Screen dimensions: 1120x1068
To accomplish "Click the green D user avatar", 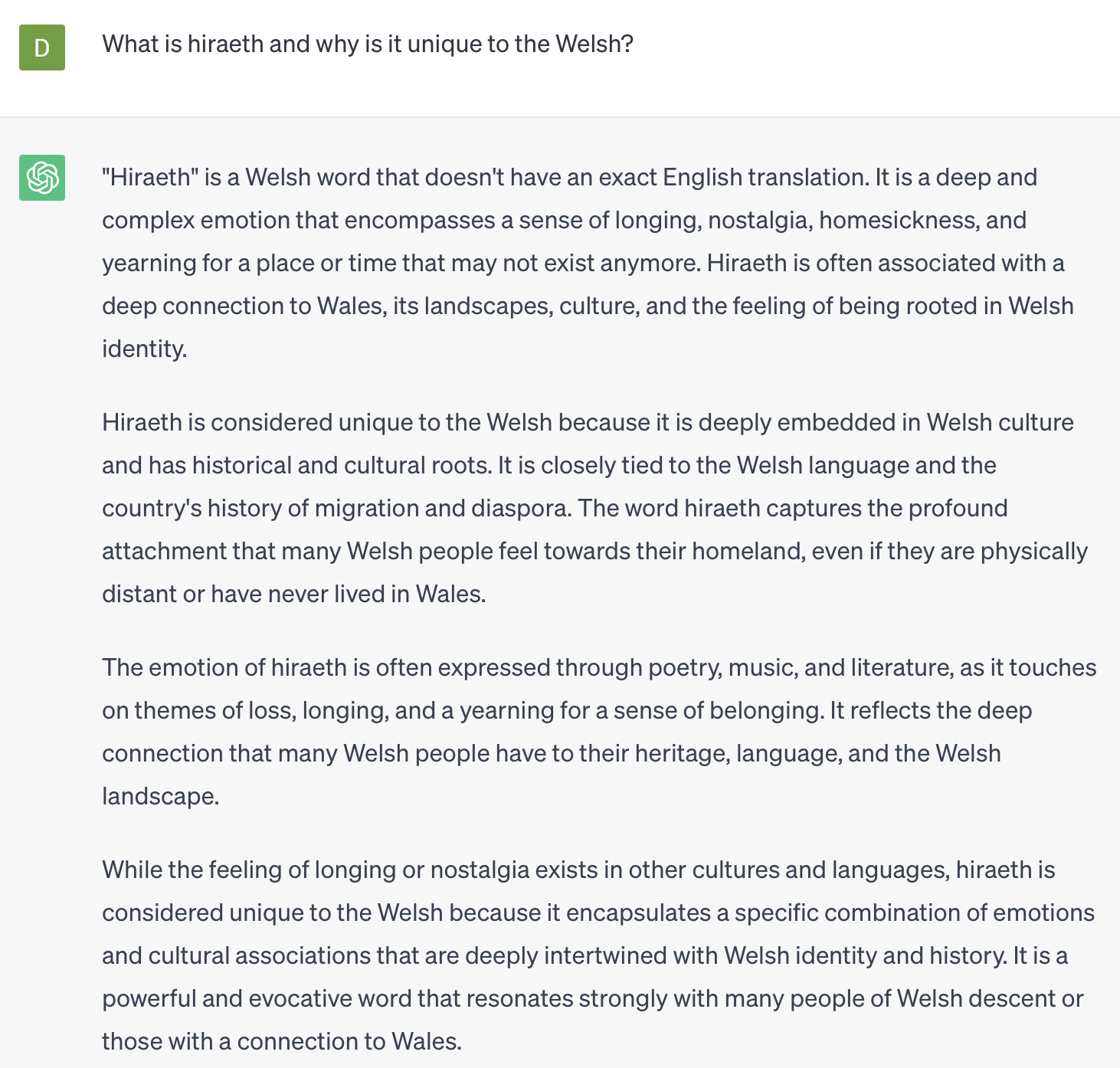I will pos(42,48).
